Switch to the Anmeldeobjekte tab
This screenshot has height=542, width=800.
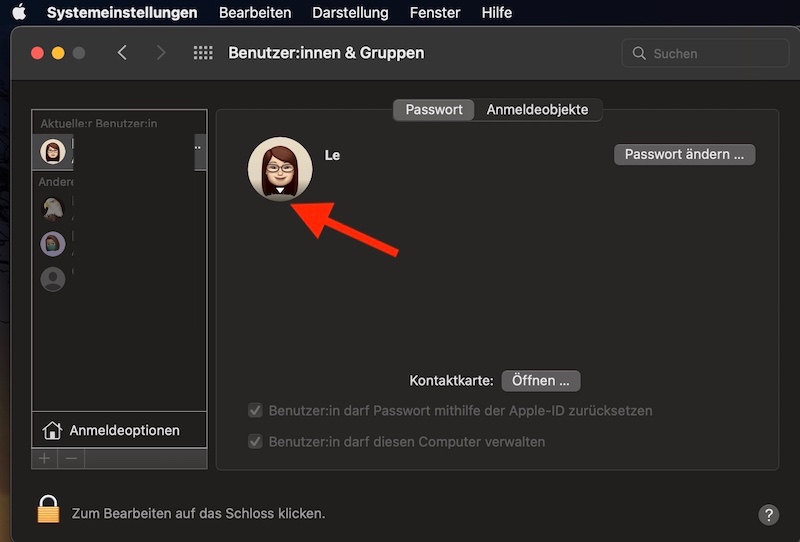(x=537, y=110)
